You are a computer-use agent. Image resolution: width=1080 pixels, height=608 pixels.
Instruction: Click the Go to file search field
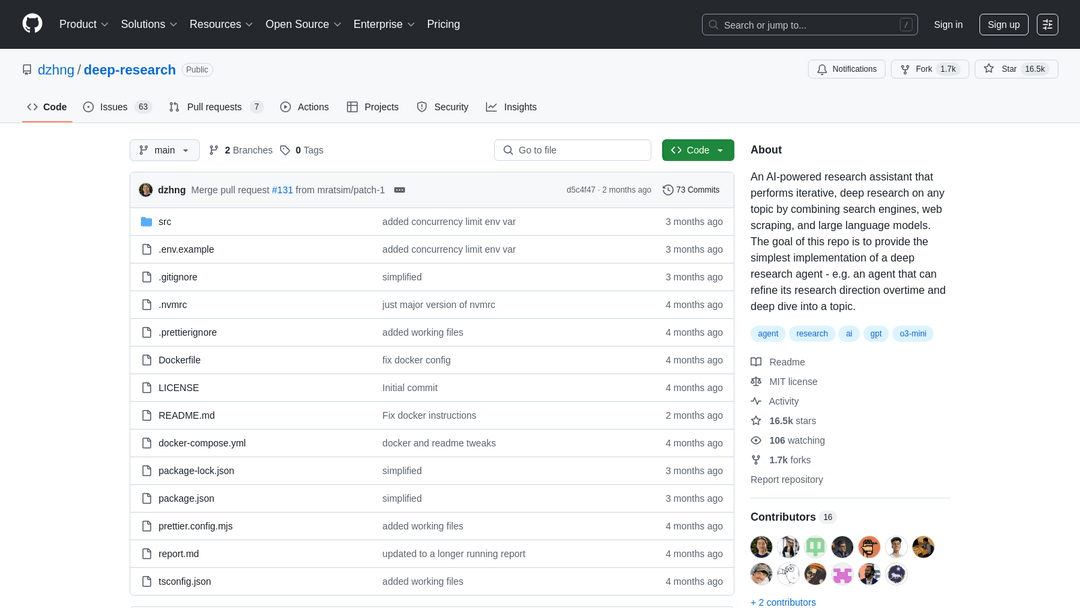(x=572, y=150)
